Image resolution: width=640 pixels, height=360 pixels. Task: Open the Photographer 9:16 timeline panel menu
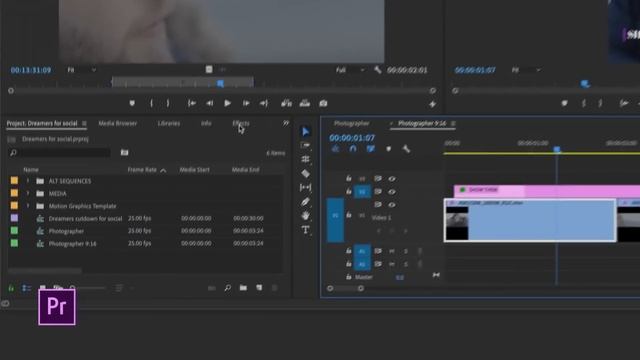453,123
